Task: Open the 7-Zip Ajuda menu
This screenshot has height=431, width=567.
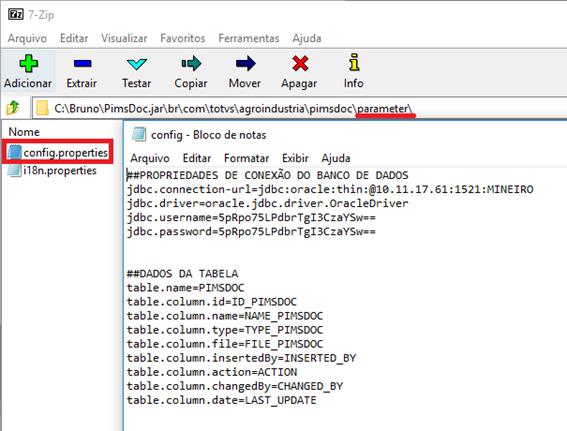Action: [x=307, y=38]
